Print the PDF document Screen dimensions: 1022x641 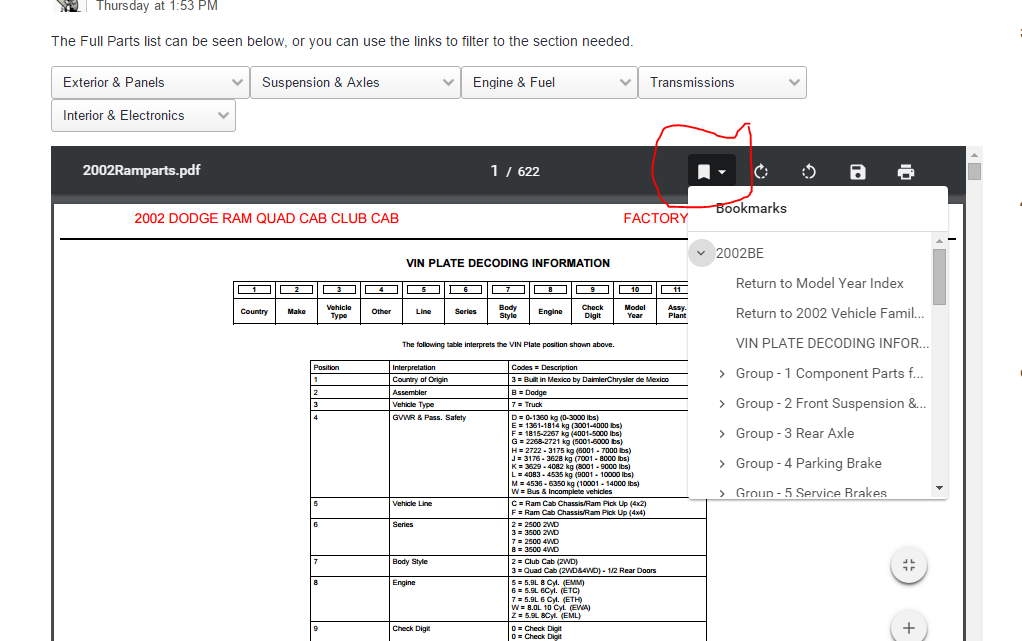[906, 171]
